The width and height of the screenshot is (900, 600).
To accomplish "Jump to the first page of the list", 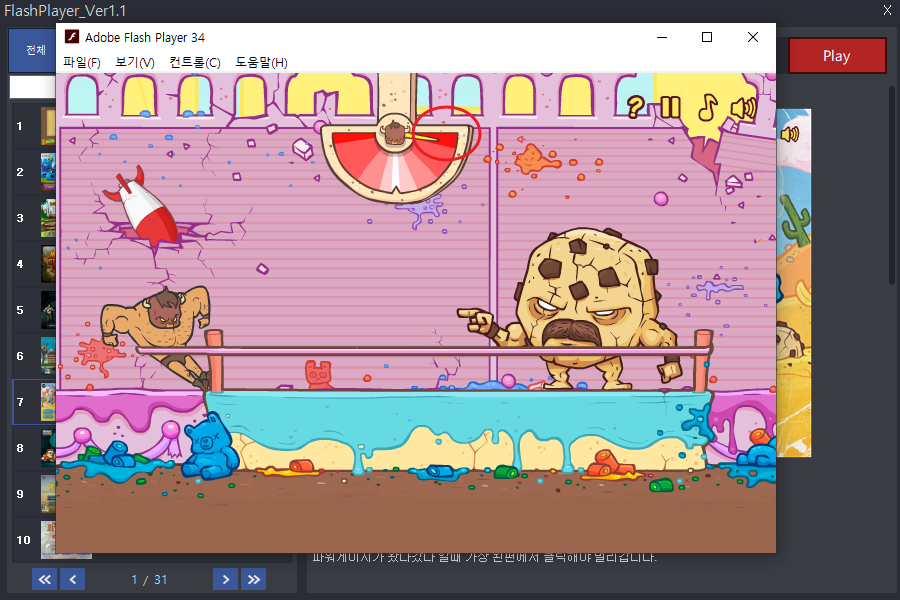I will click(44, 579).
